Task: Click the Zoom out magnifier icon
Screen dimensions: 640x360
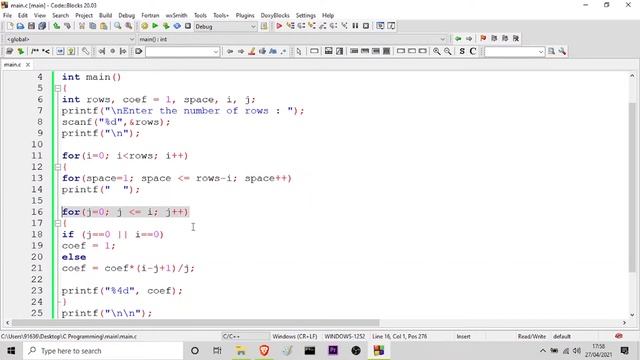Action: pyautogui.click(x=448, y=51)
